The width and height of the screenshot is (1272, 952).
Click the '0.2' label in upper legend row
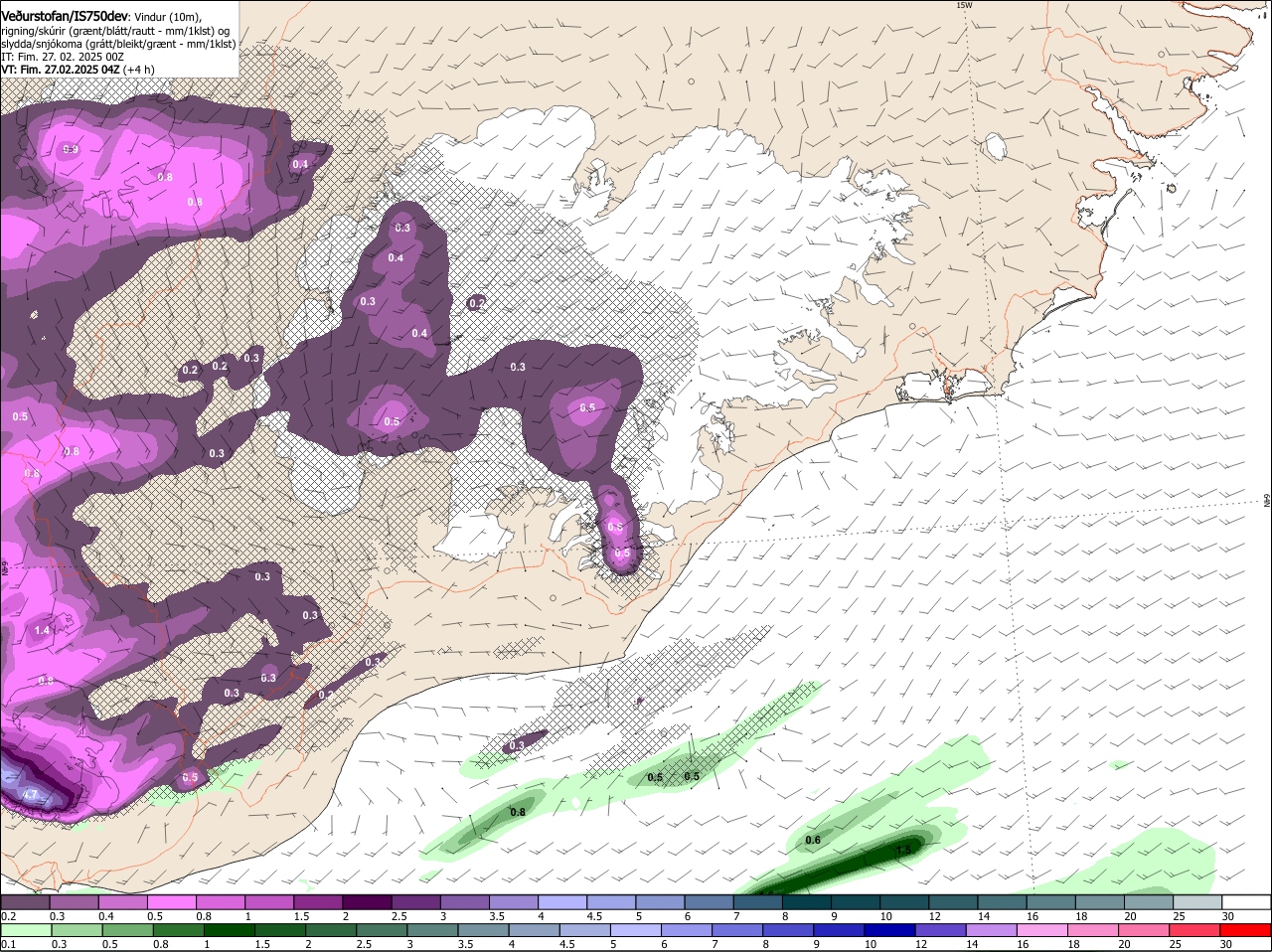click(x=8, y=915)
